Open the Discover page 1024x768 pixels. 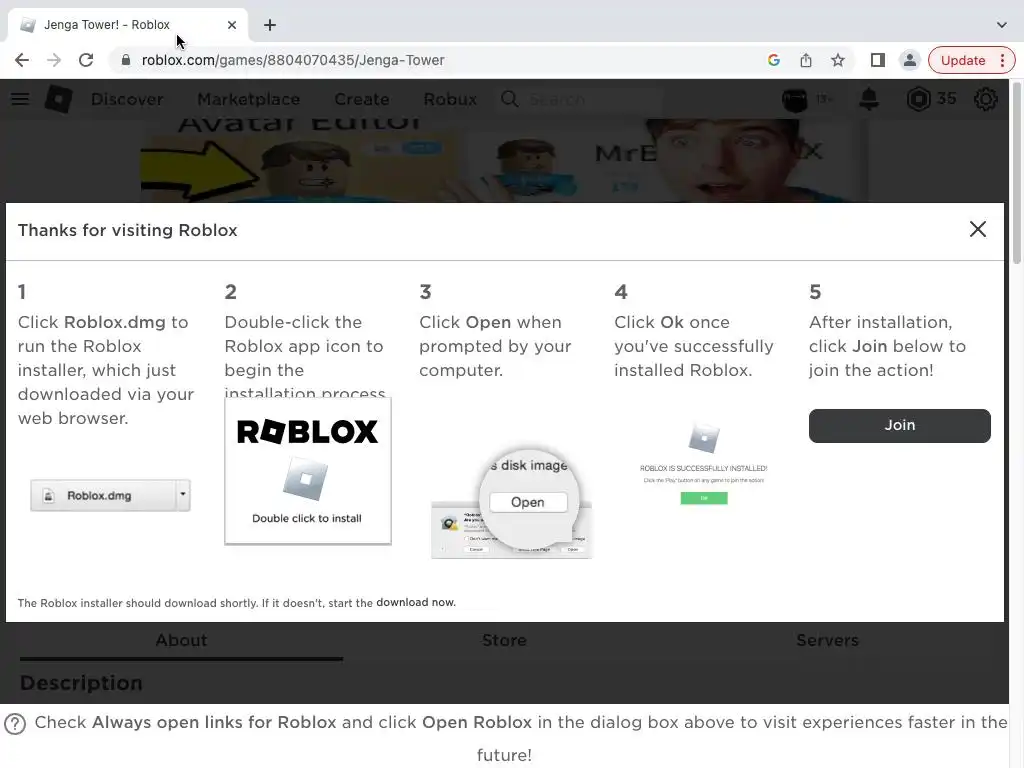(x=127, y=99)
